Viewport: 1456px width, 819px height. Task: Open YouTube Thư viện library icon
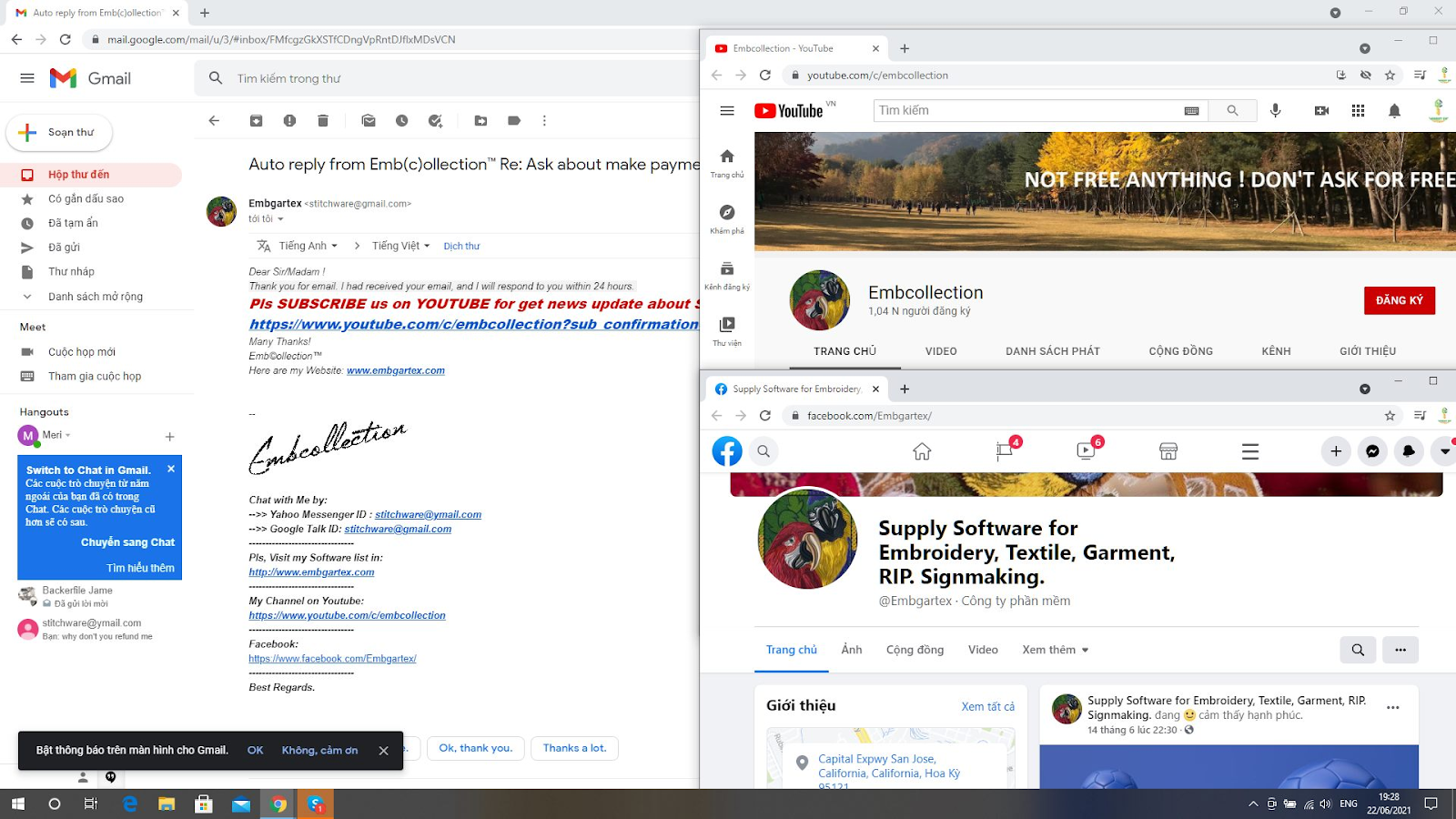(x=727, y=325)
